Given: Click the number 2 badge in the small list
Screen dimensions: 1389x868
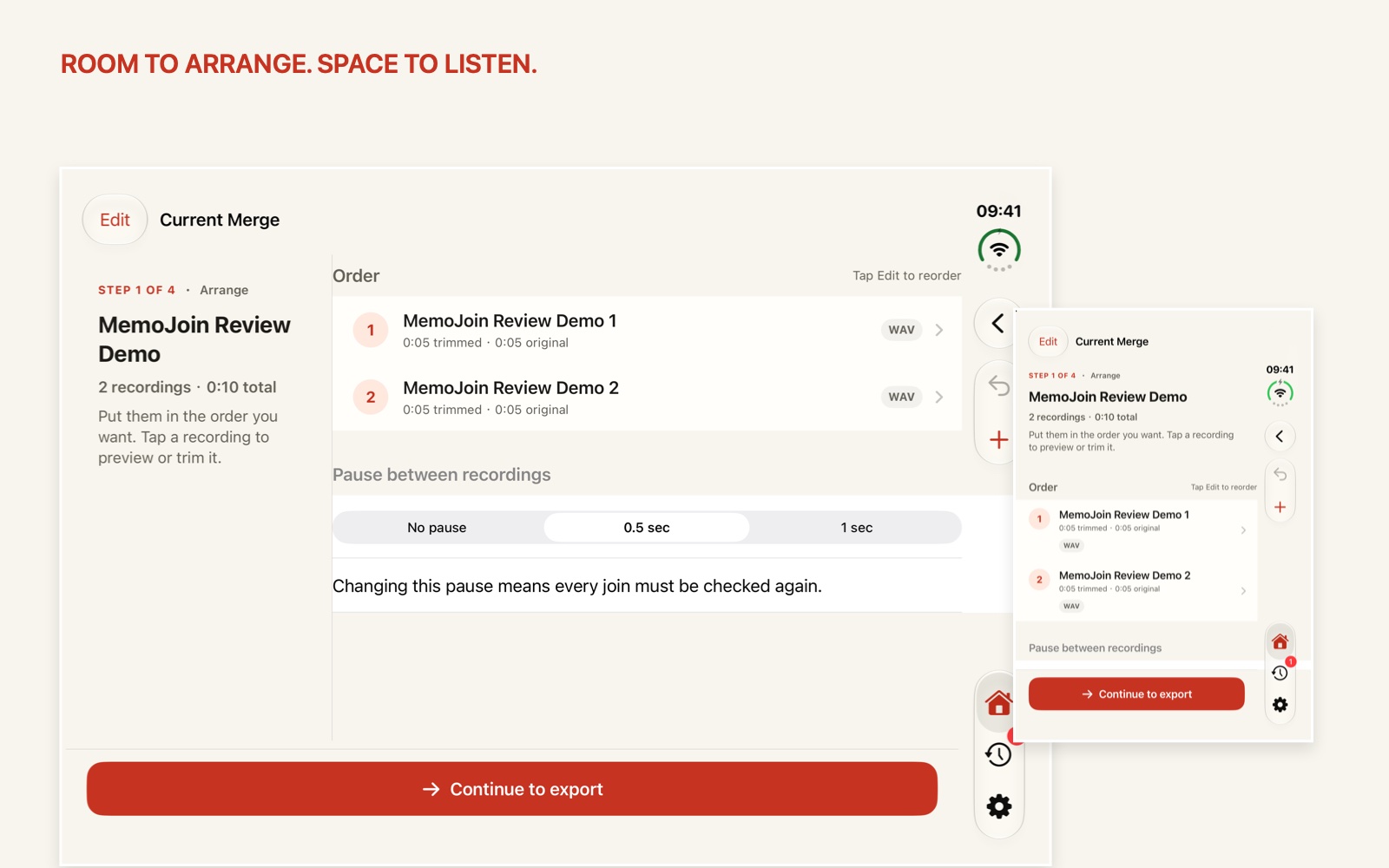Looking at the screenshot, I should click(x=1039, y=580).
